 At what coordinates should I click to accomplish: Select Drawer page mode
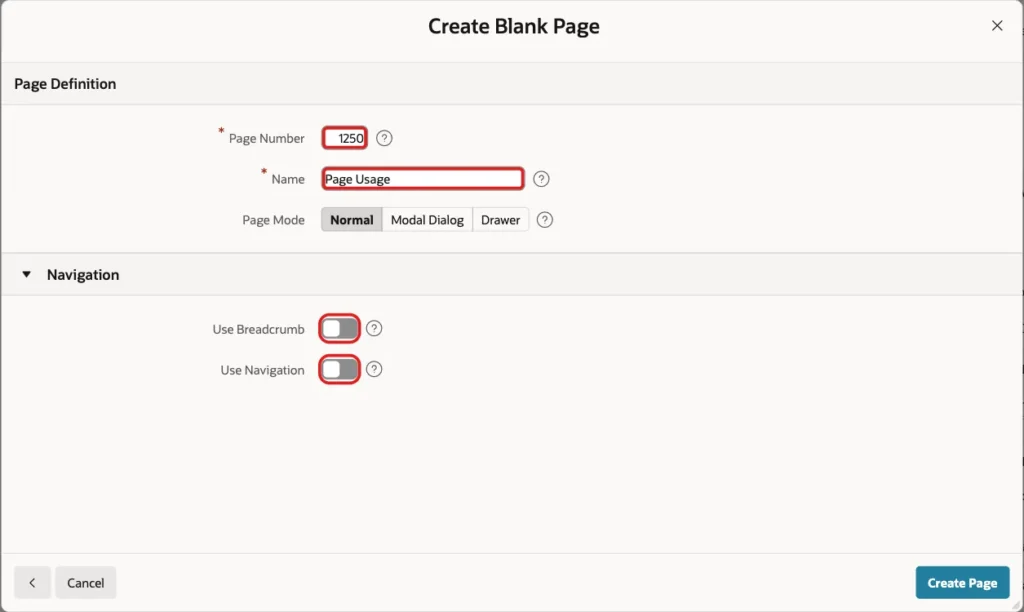pos(500,220)
